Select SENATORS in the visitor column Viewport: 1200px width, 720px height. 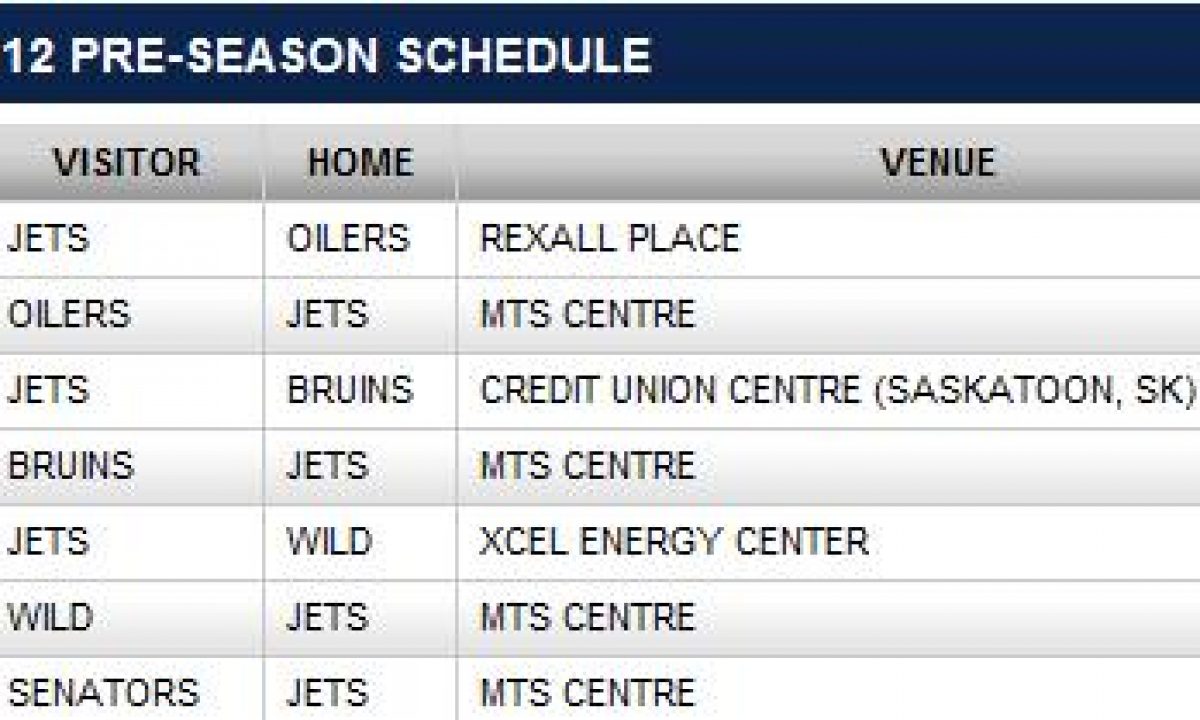pos(103,692)
